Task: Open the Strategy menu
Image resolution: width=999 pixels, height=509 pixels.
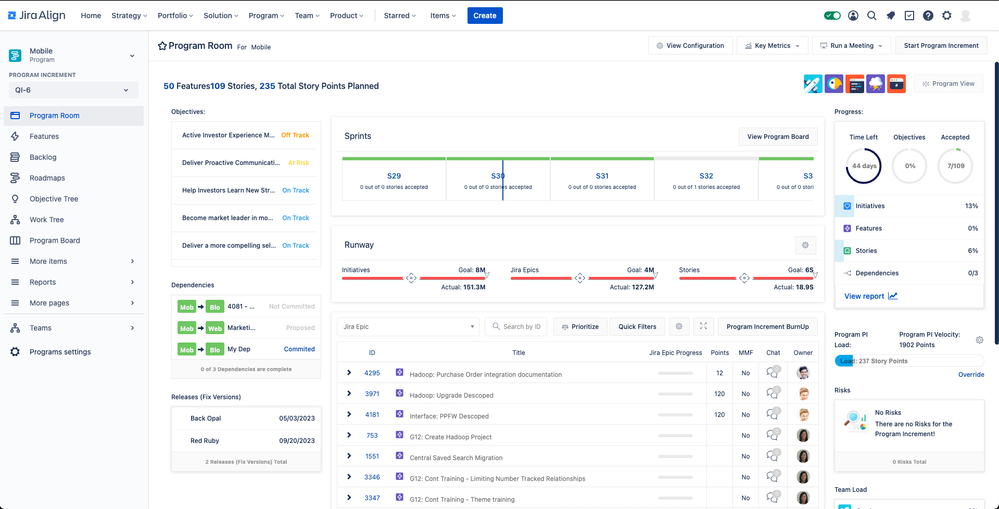Action: point(129,15)
